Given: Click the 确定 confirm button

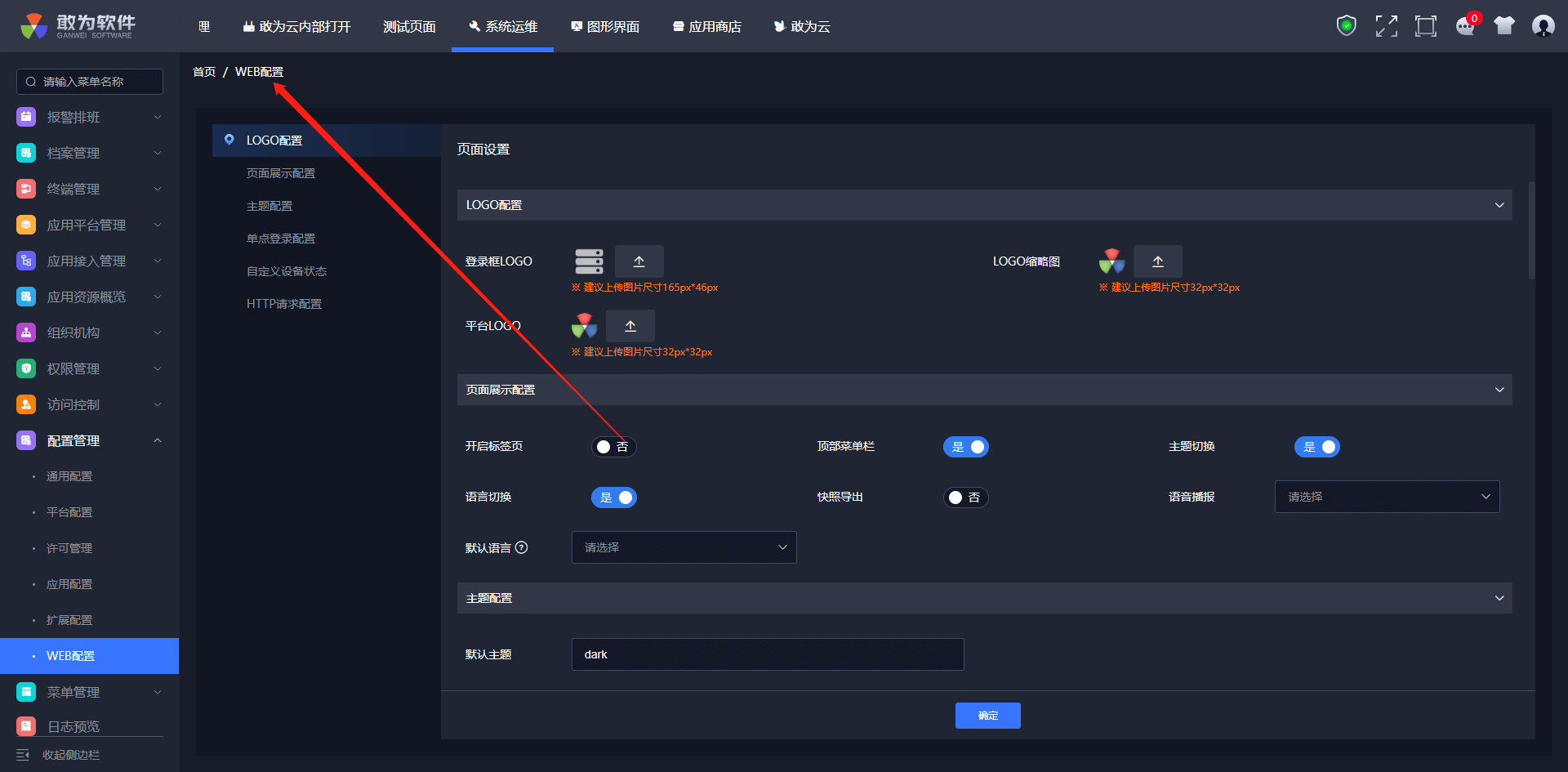Looking at the screenshot, I should coord(987,716).
